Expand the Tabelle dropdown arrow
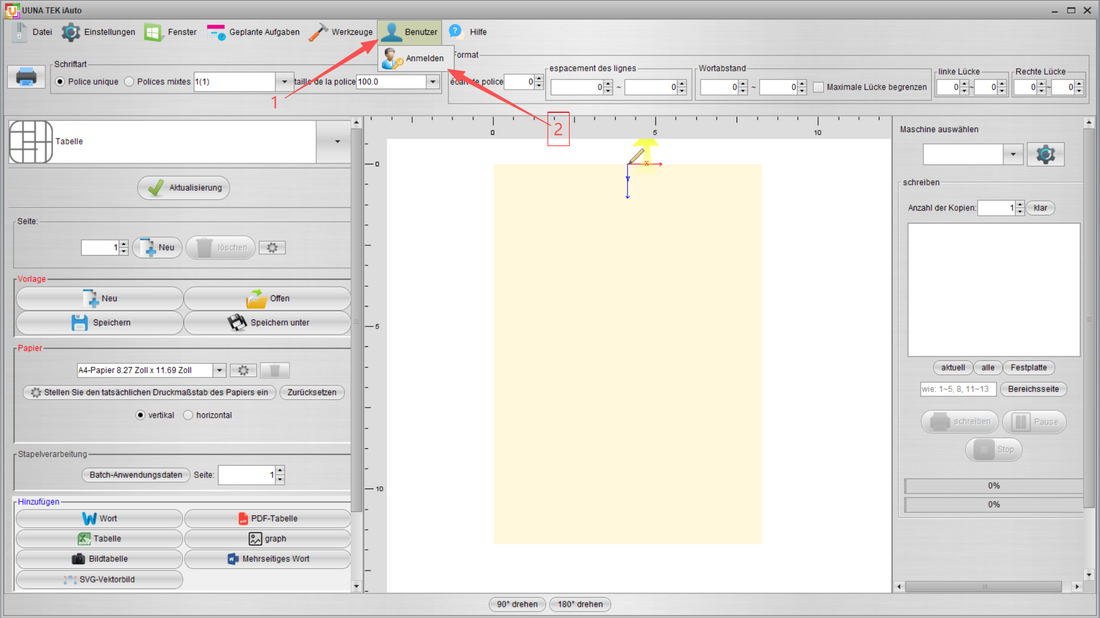The image size is (1100, 618). [x=337, y=142]
